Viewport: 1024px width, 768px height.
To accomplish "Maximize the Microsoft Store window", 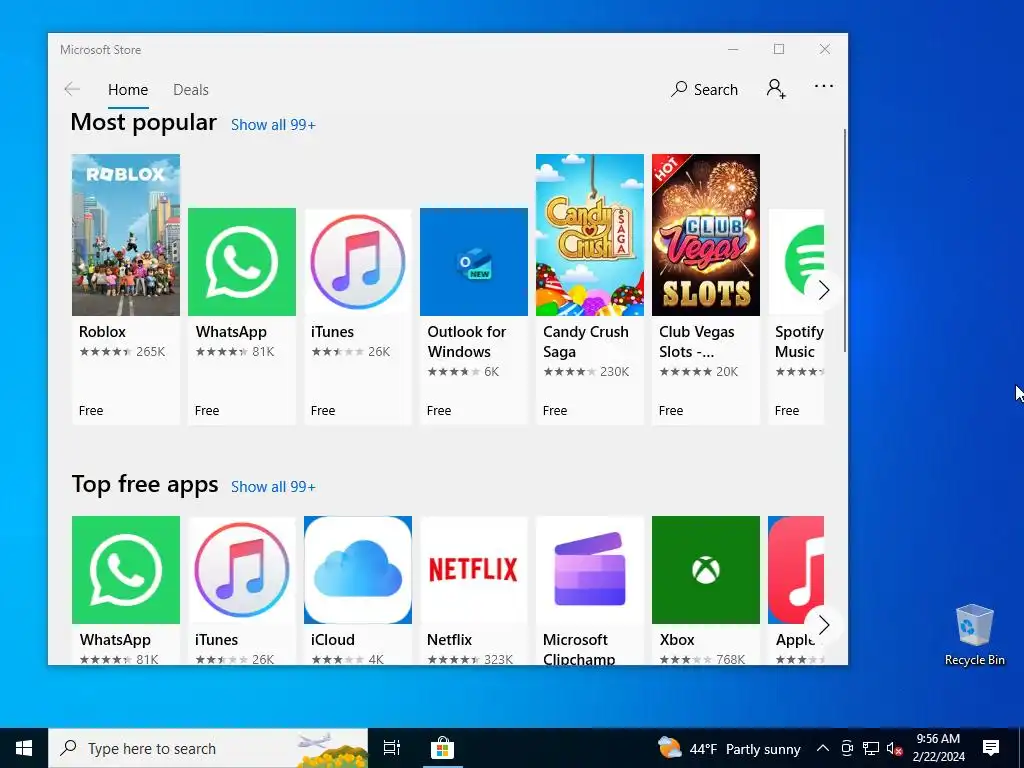I will pyautogui.click(x=778, y=50).
